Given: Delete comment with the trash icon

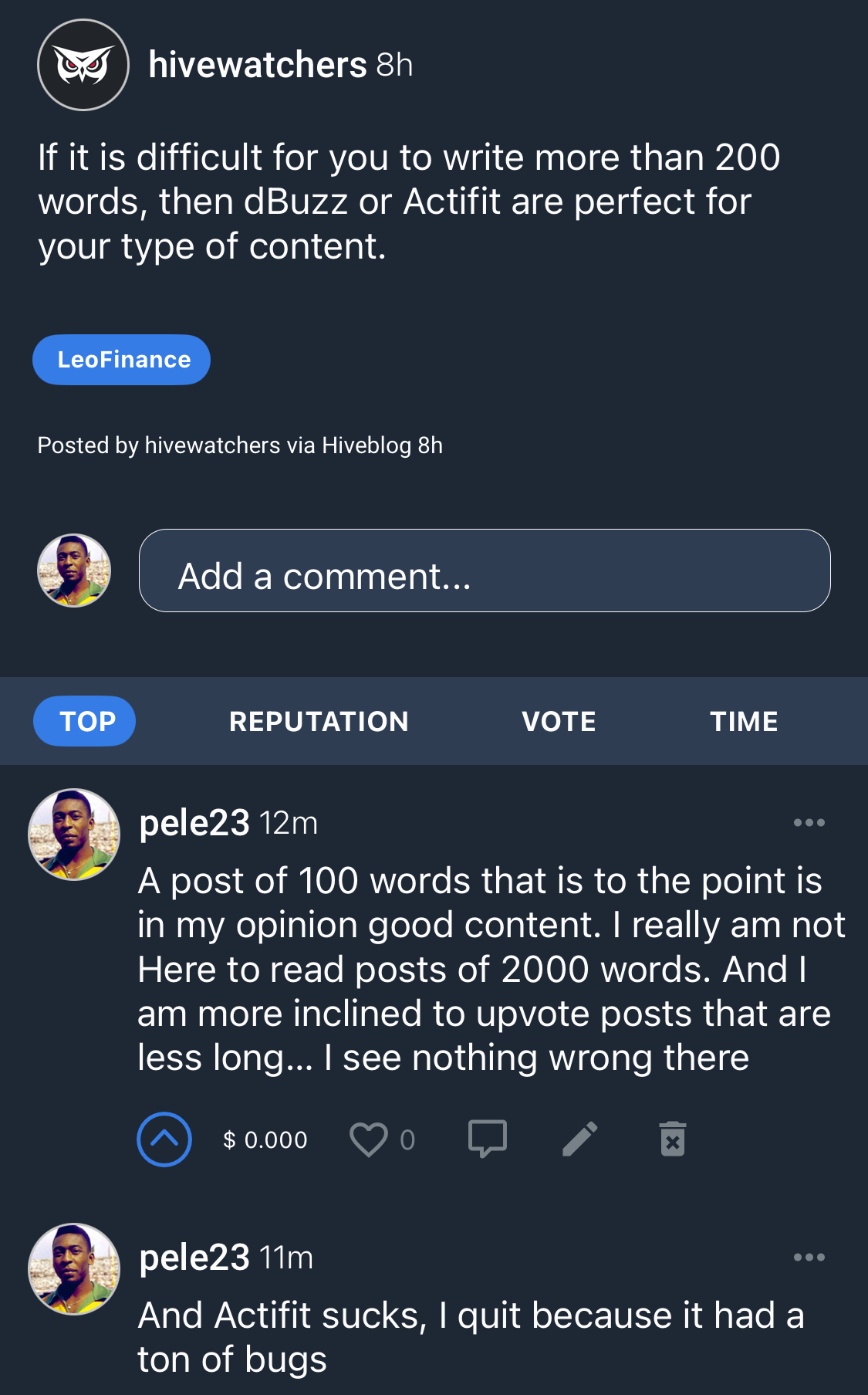Looking at the screenshot, I should pos(673,1139).
